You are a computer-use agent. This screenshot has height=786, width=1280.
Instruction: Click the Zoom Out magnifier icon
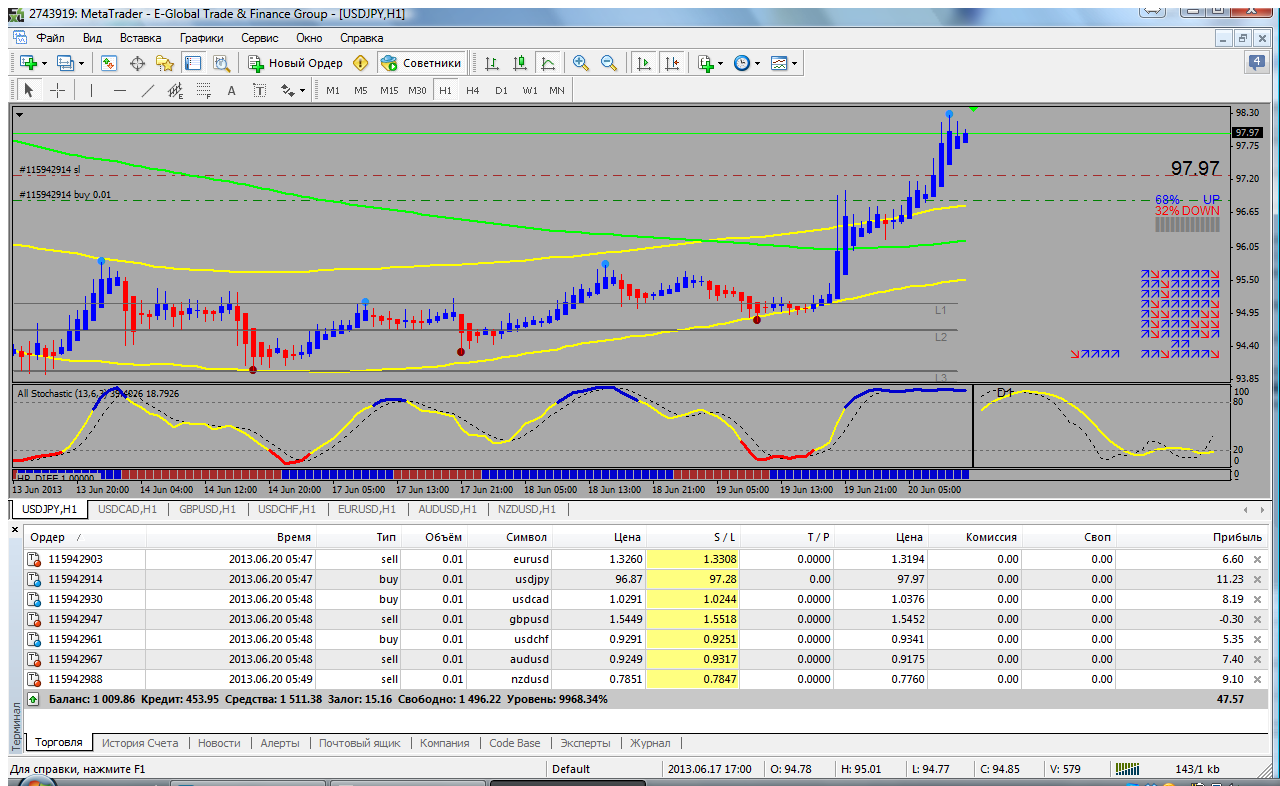click(x=608, y=63)
